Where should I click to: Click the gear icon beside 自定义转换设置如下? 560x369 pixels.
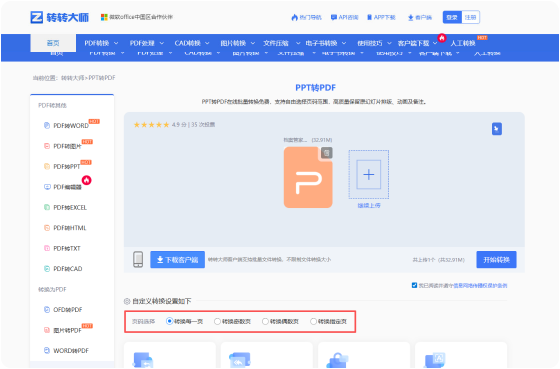(x=127, y=301)
